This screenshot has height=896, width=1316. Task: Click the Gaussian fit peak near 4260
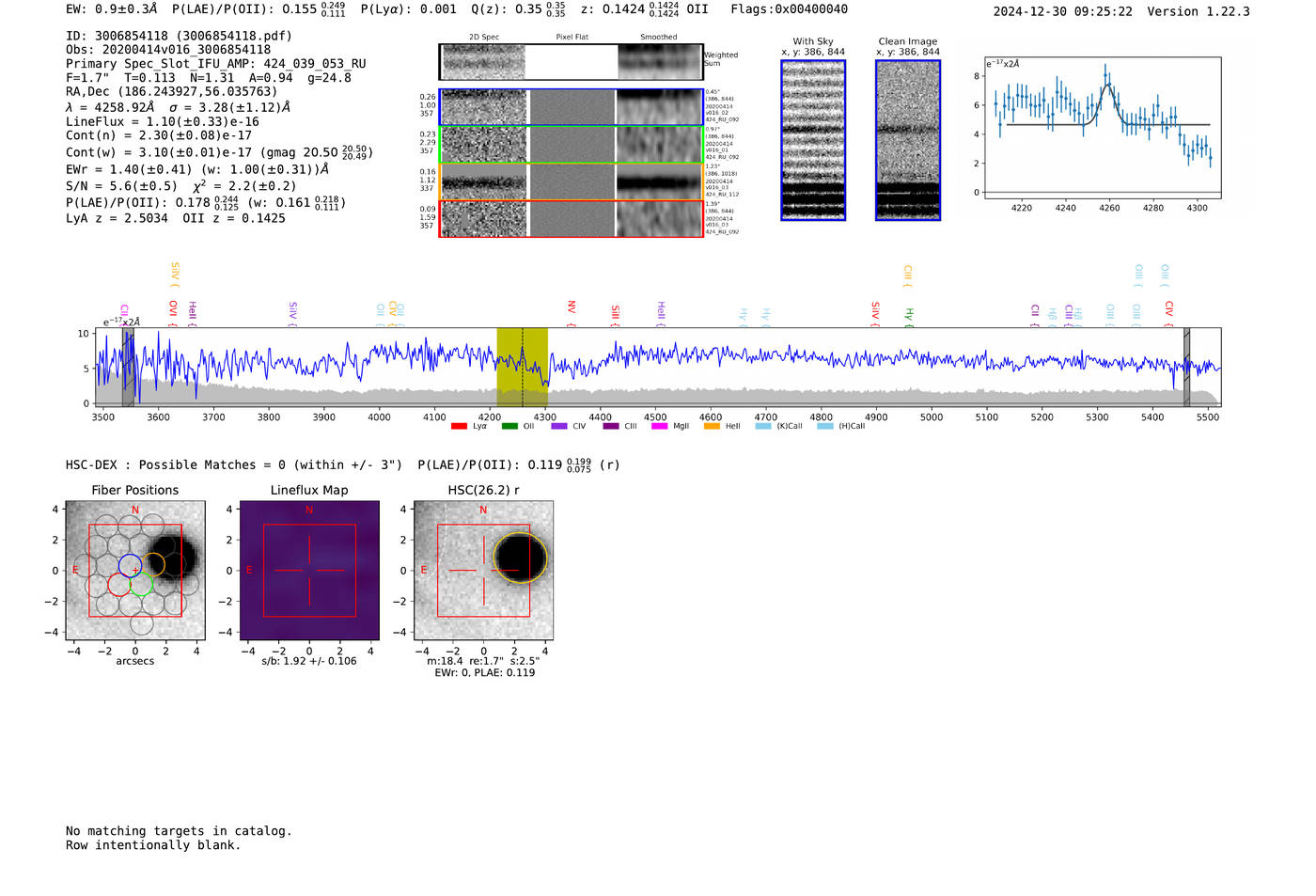[x=1108, y=86]
